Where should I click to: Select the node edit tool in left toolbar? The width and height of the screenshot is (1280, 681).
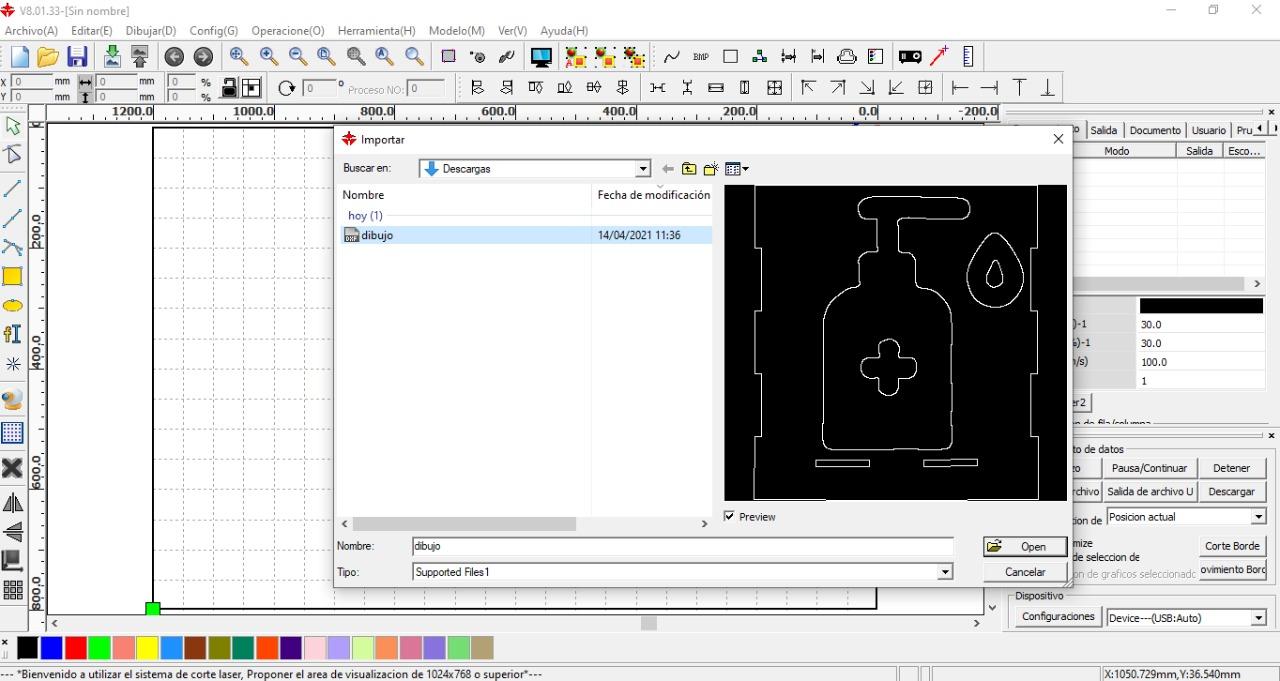coord(13,154)
